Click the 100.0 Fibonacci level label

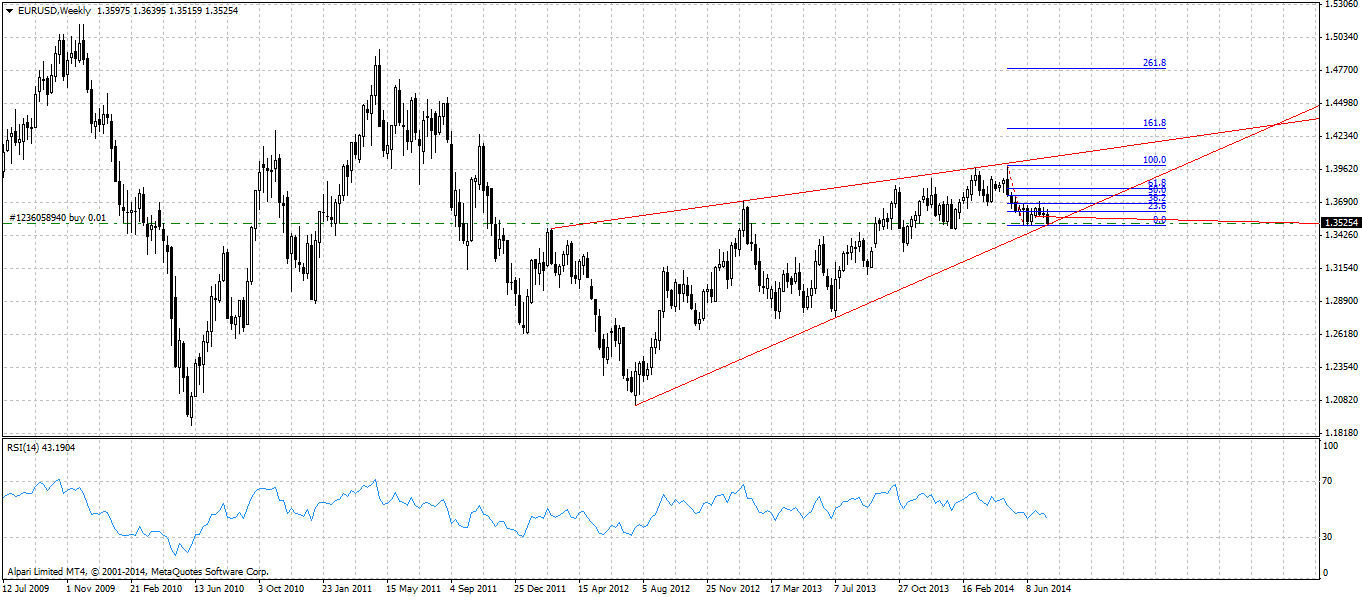coord(1154,160)
